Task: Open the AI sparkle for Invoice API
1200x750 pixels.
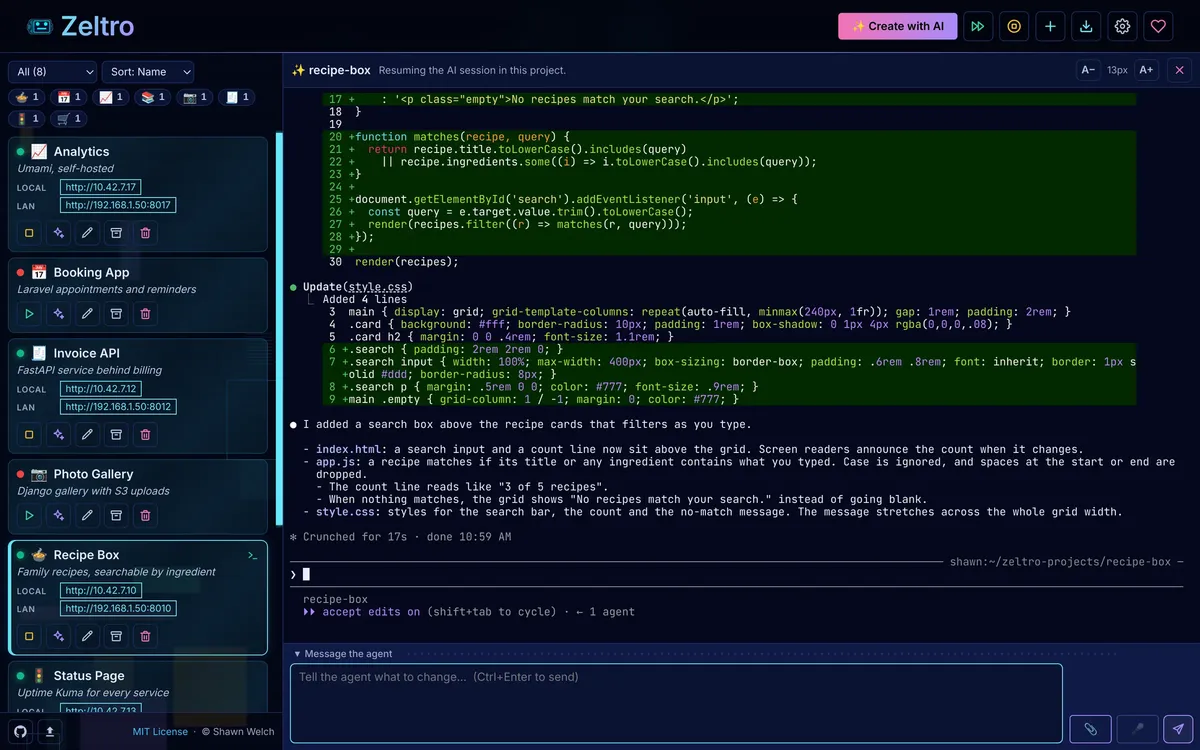Action: 59,435
